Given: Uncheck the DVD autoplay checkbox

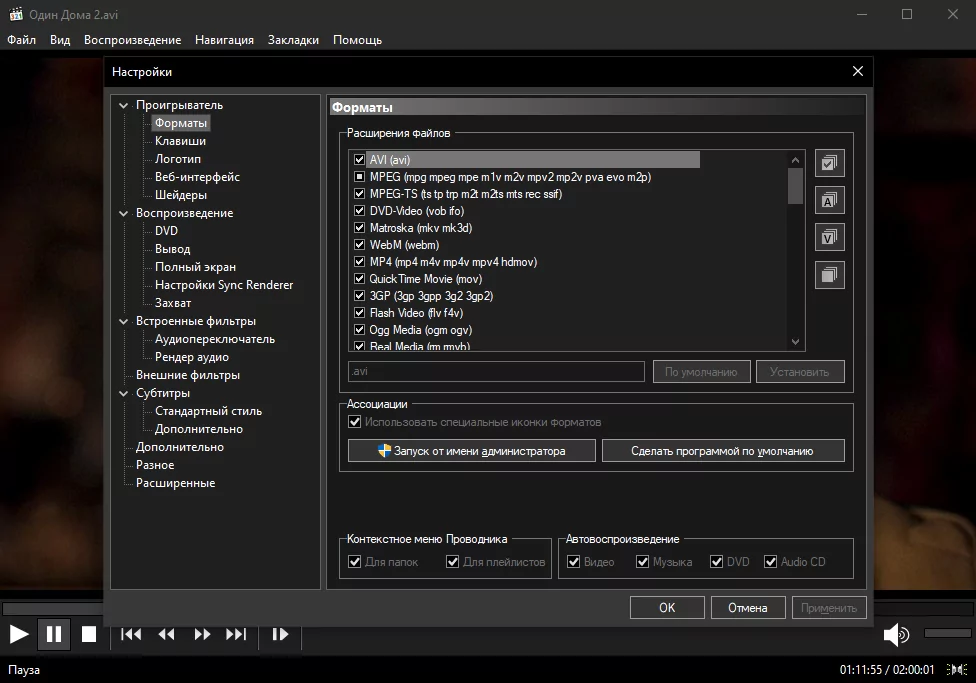Looking at the screenshot, I should pos(717,561).
